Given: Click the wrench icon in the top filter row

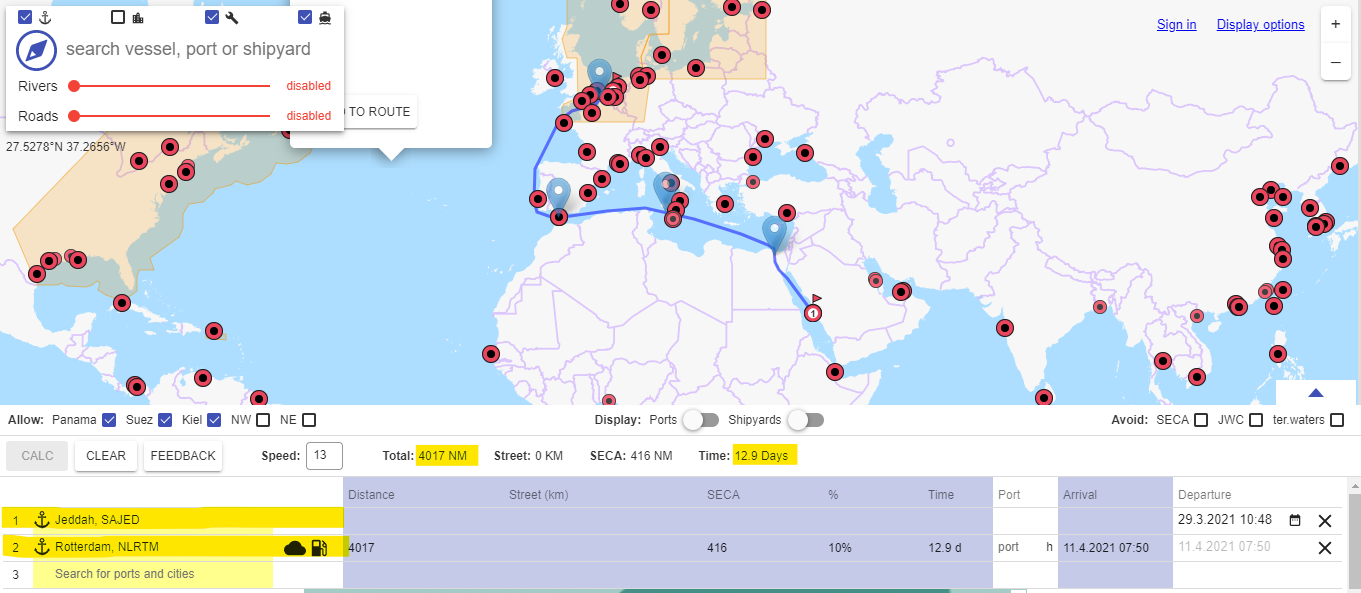Looking at the screenshot, I should 232,18.
